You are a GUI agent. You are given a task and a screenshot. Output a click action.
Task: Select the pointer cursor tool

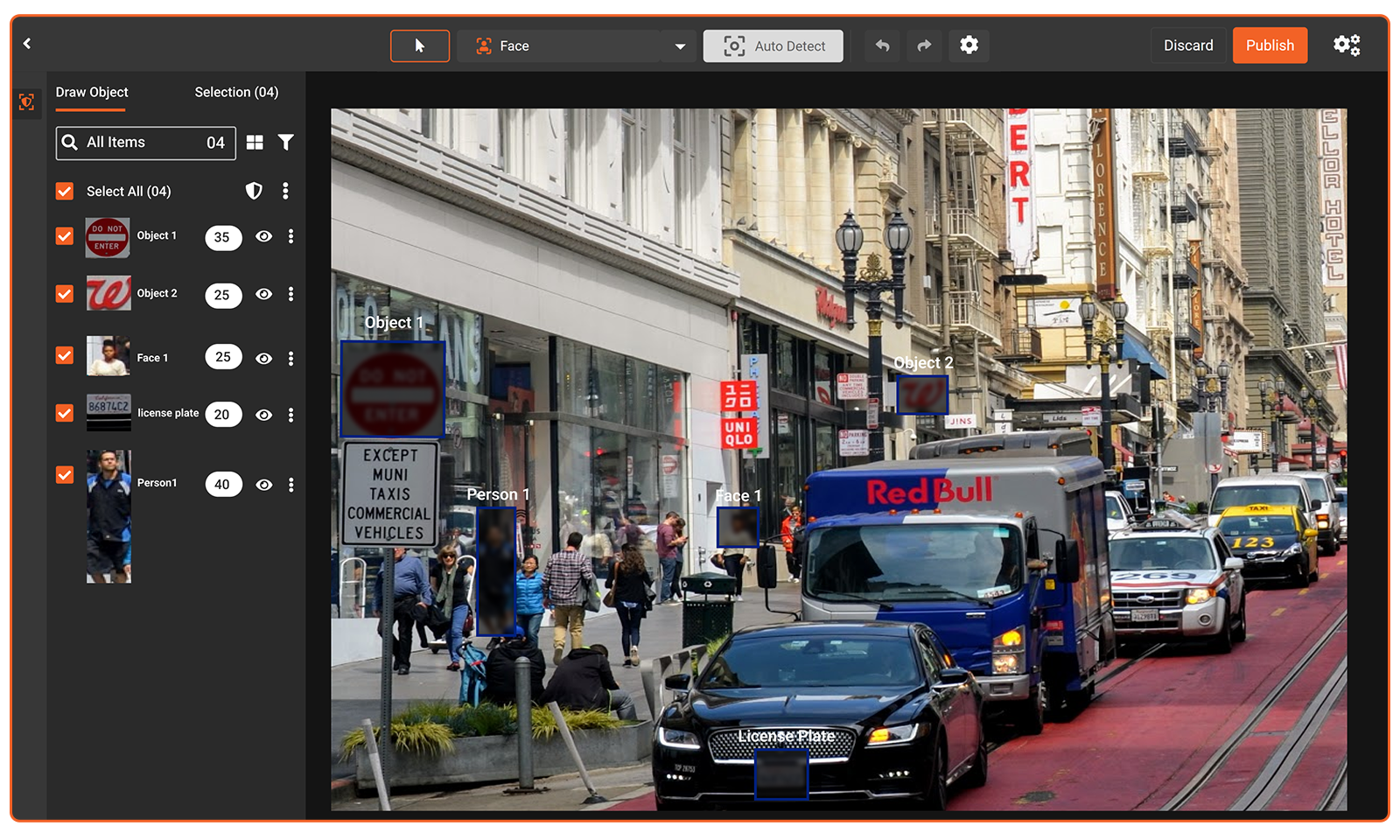420,45
